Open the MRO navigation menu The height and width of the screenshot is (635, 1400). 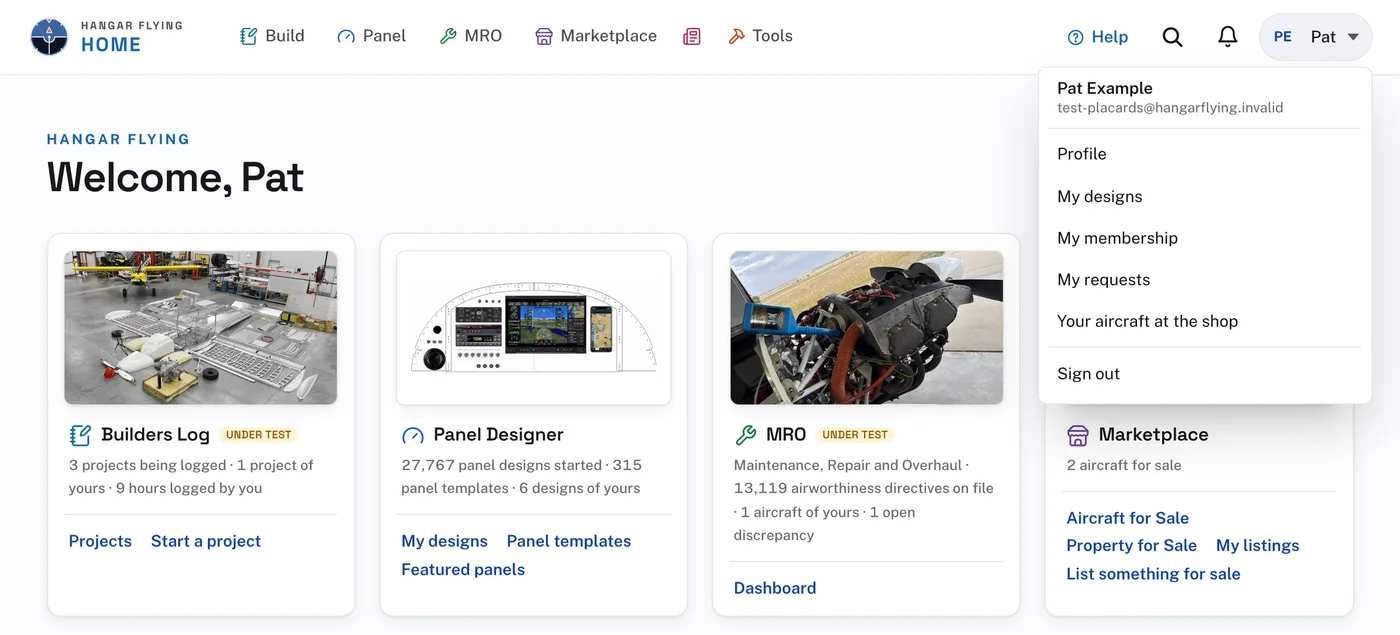470,36
